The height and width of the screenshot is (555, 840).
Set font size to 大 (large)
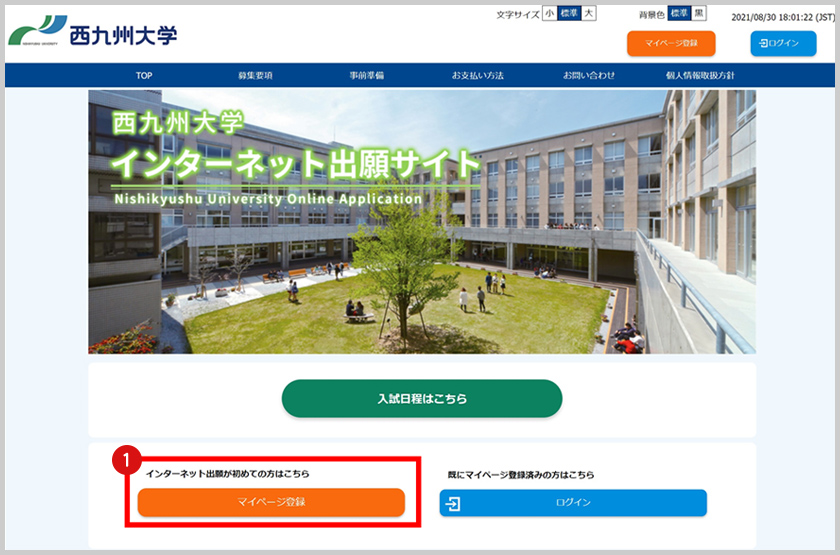pyautogui.click(x=589, y=13)
